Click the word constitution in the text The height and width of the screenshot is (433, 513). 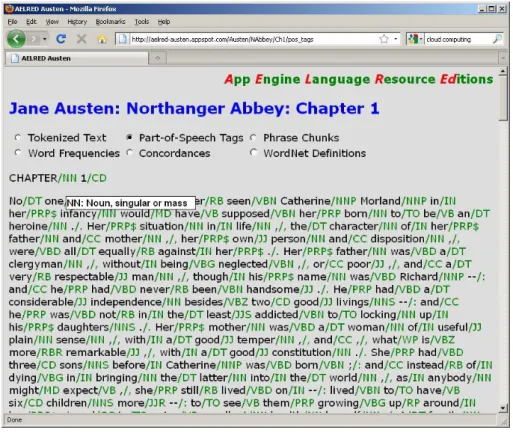pyautogui.click(x=302, y=352)
